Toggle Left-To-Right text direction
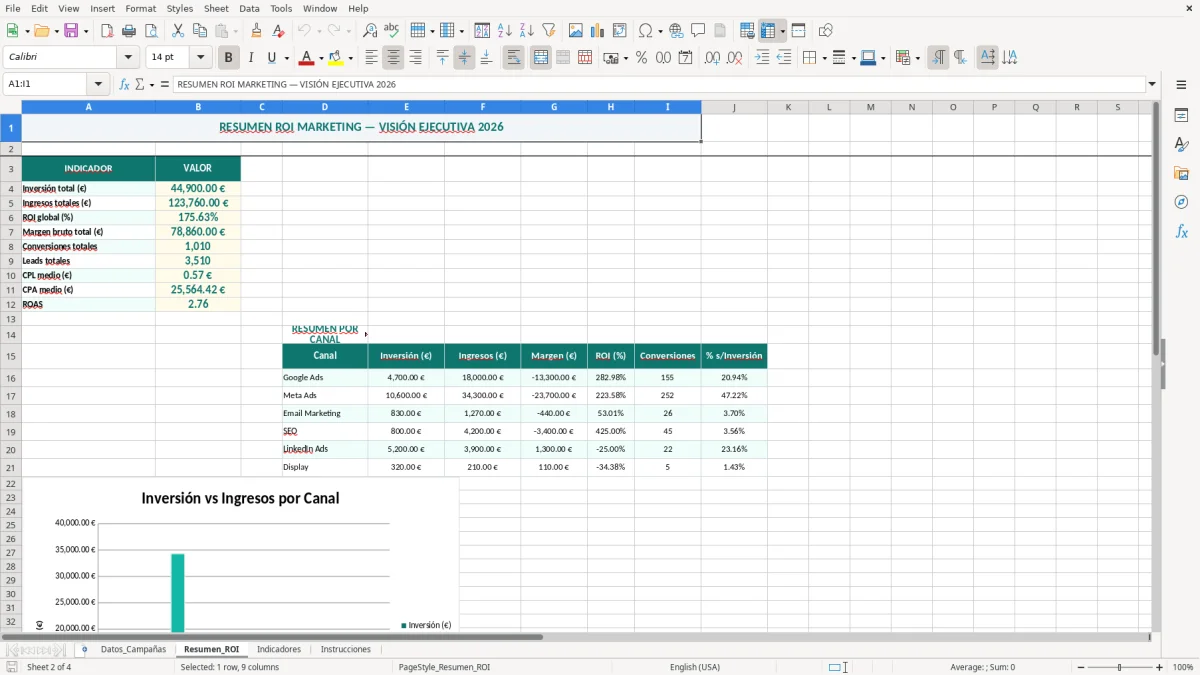The height and width of the screenshot is (675, 1200). pos(938,58)
